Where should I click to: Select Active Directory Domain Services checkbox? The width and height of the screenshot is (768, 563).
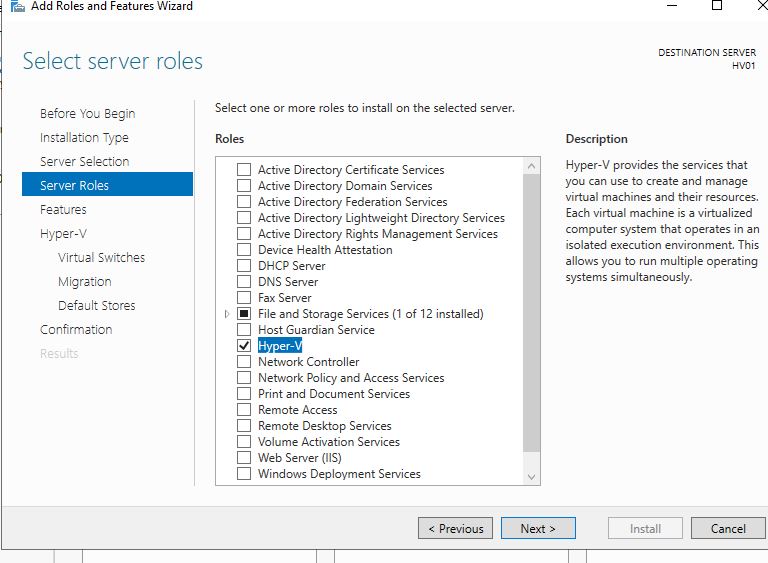click(x=244, y=186)
